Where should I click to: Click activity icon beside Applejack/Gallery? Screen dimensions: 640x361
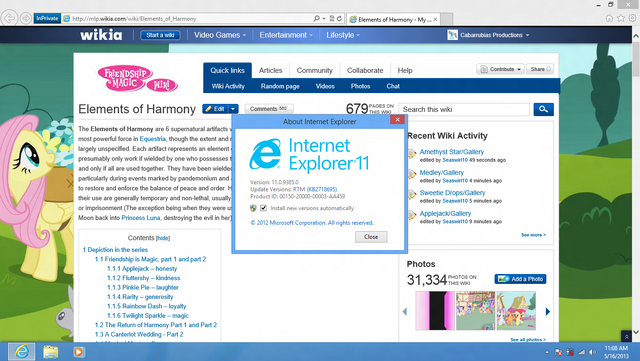coord(412,215)
